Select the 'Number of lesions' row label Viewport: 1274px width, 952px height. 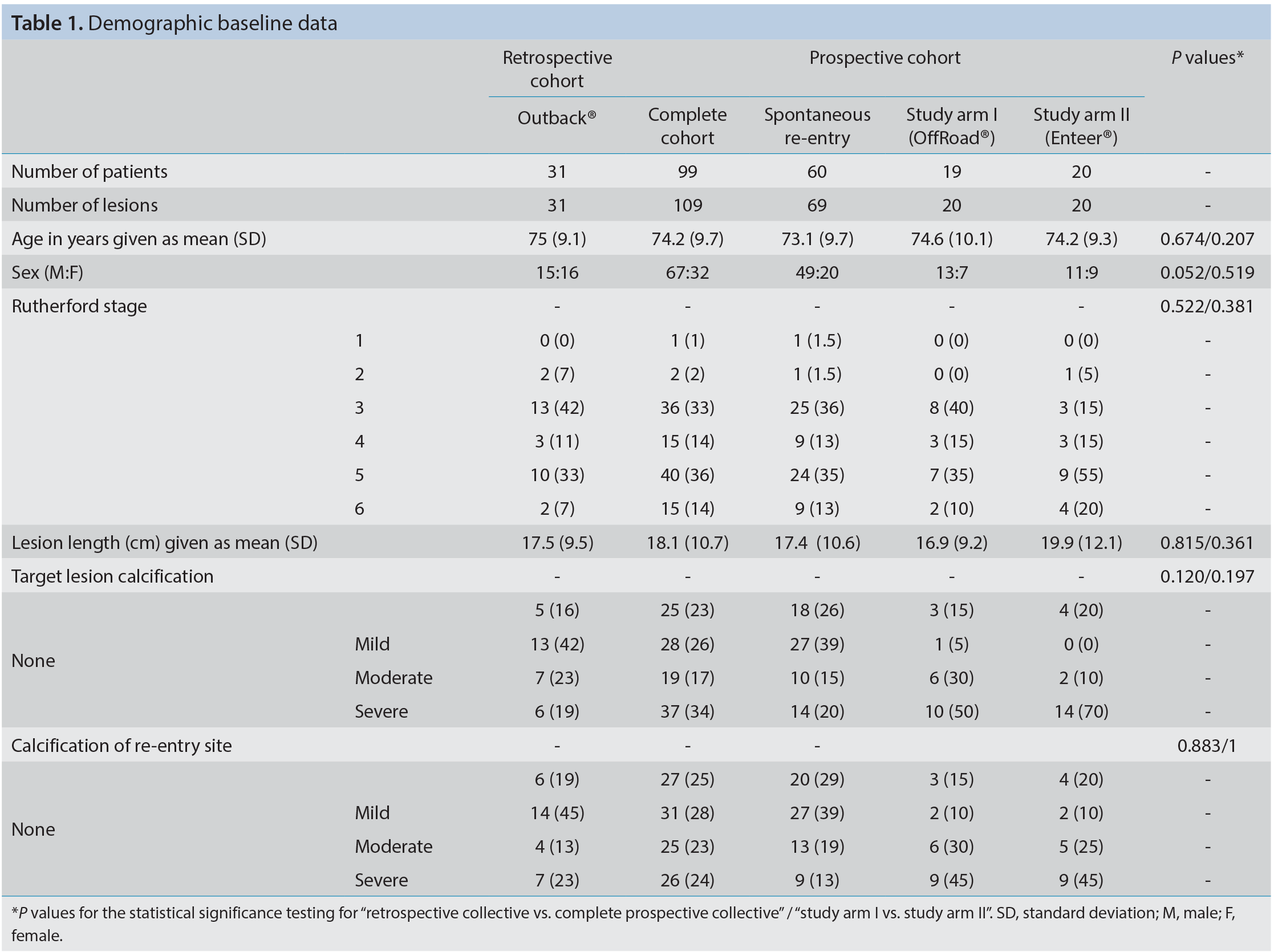coord(84,205)
